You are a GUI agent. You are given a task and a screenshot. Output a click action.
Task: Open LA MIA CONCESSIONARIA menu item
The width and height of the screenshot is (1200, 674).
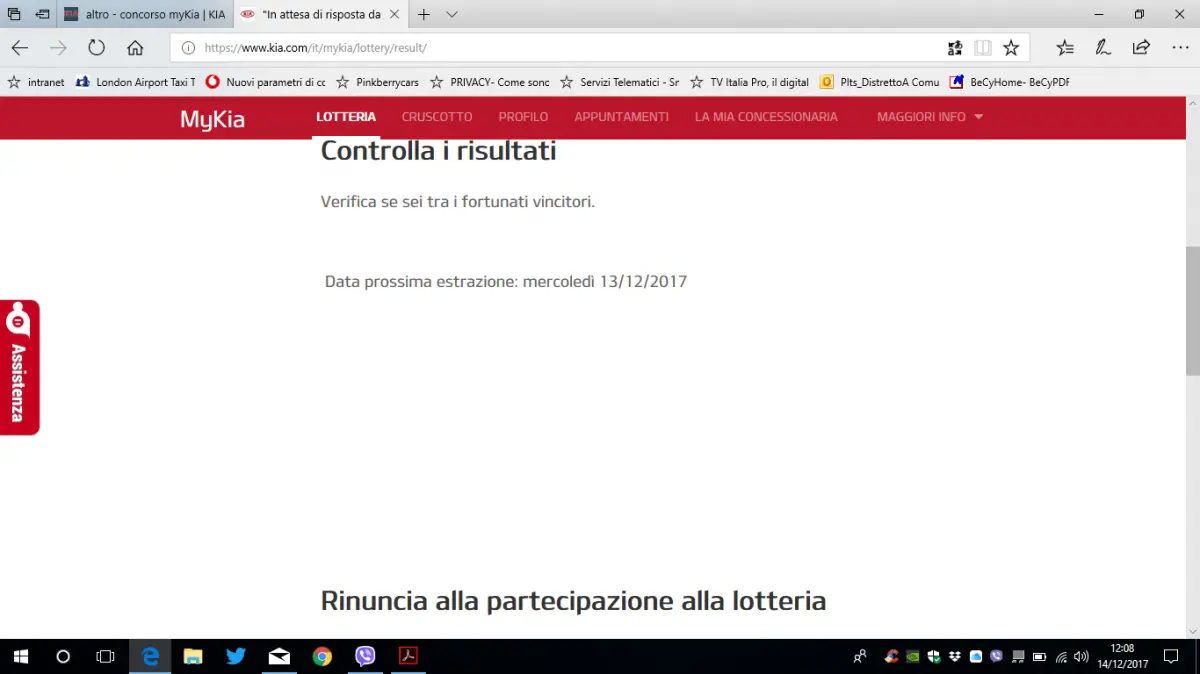point(766,117)
